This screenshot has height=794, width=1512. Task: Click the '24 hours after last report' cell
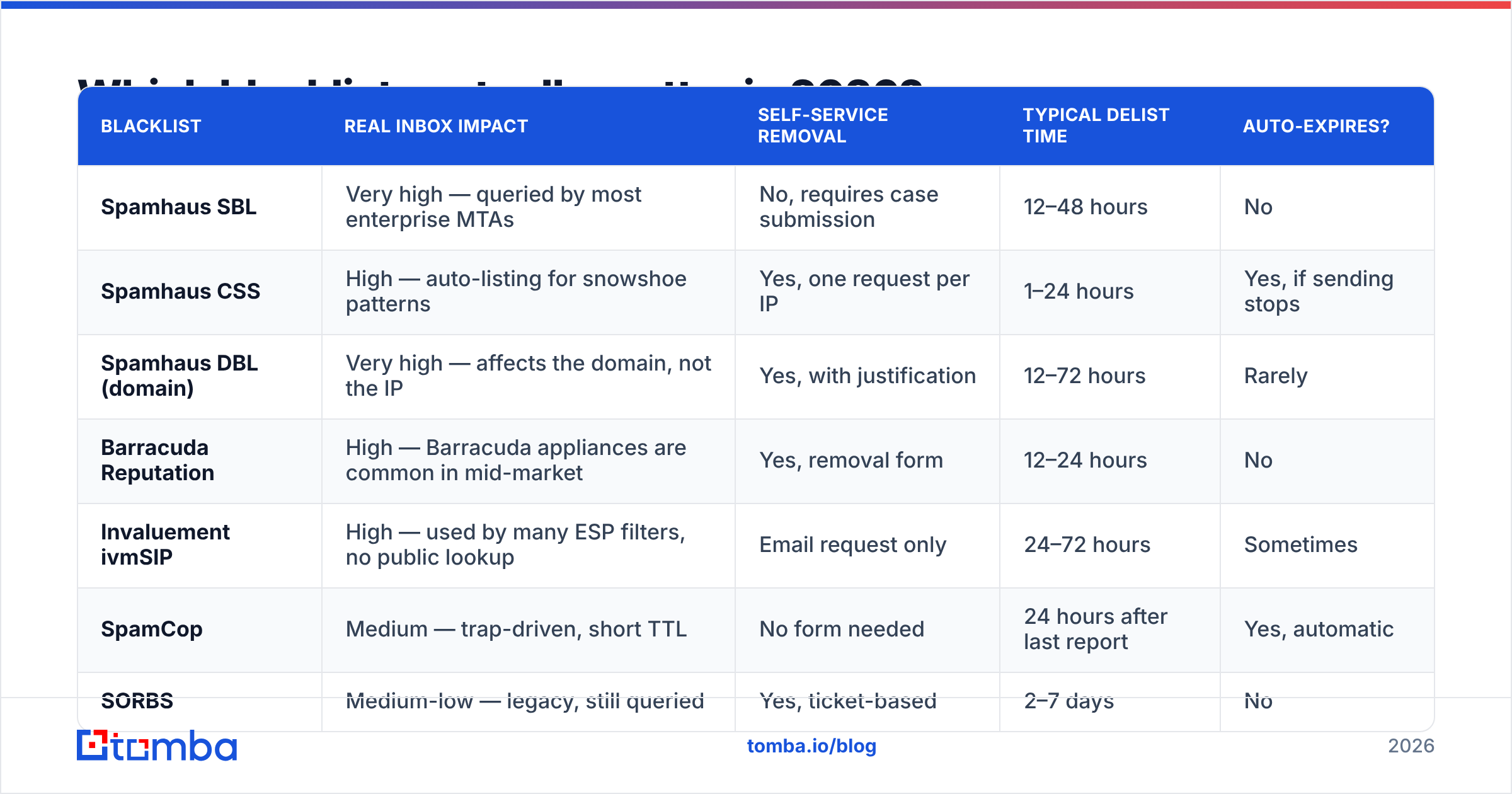[1095, 629]
